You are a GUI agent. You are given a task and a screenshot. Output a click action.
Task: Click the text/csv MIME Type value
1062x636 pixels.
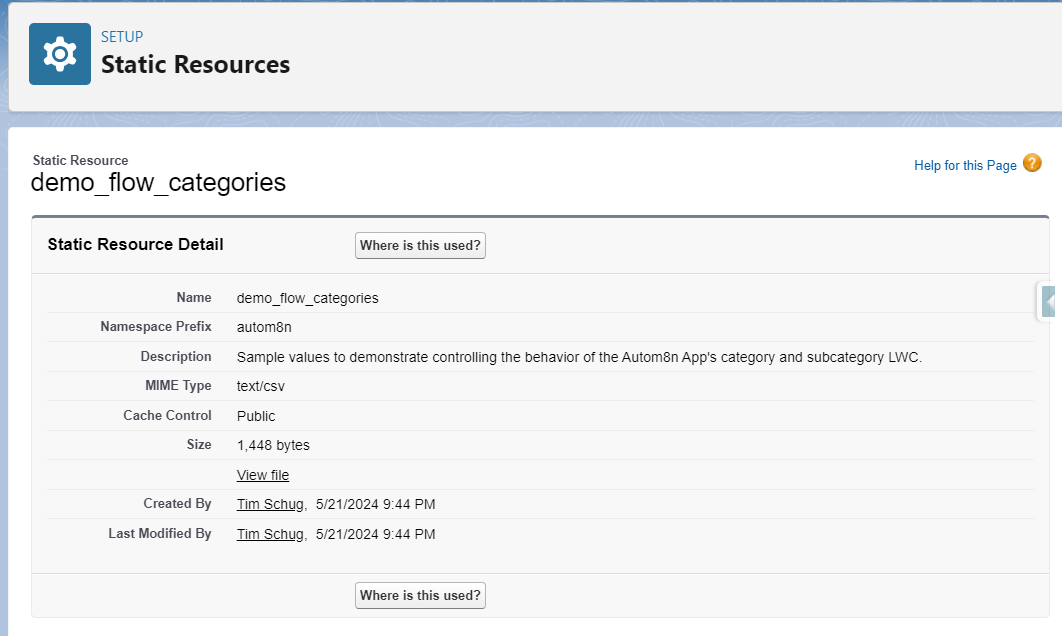[261, 386]
